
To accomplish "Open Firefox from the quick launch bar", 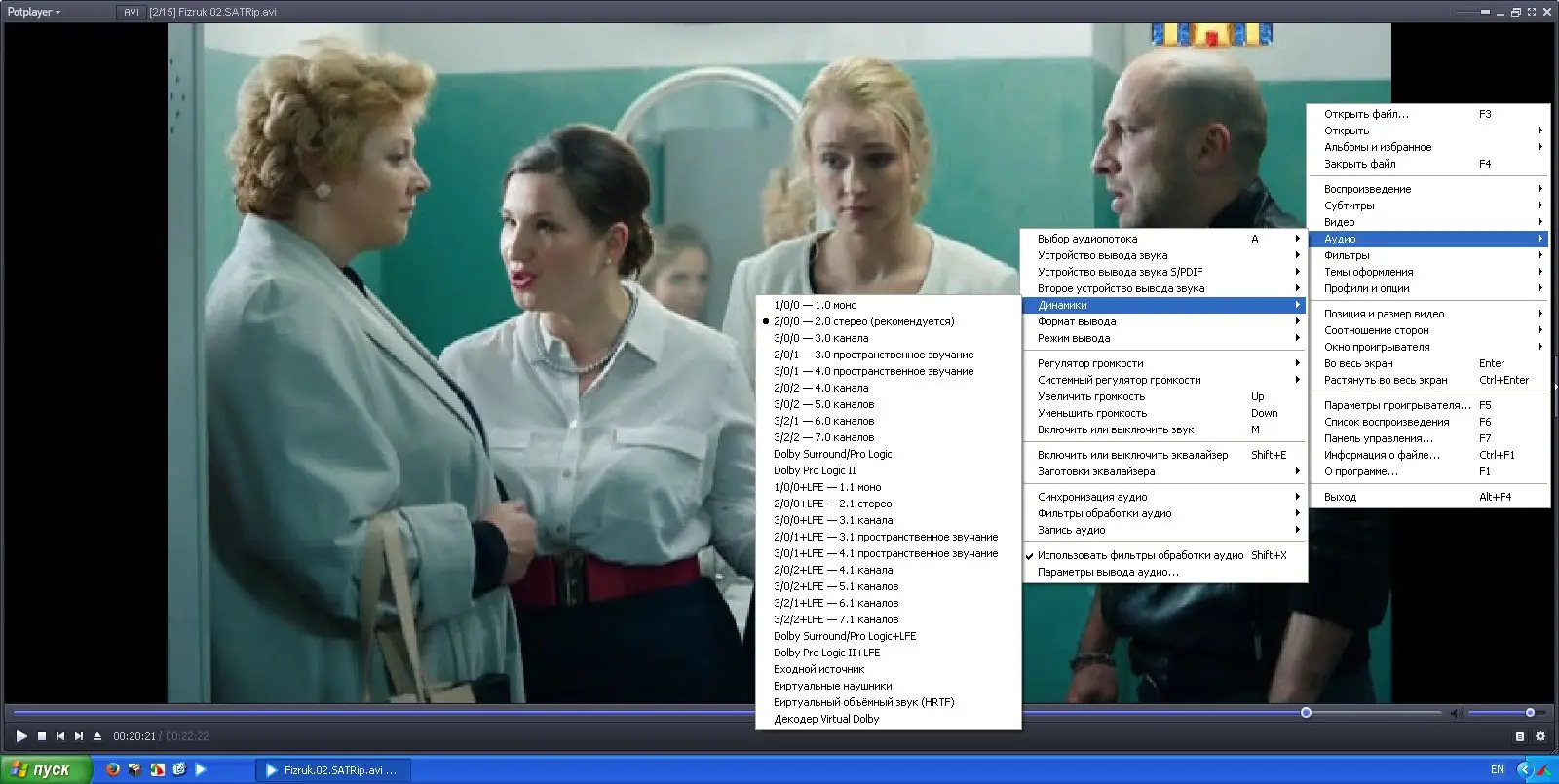I will click(113, 769).
